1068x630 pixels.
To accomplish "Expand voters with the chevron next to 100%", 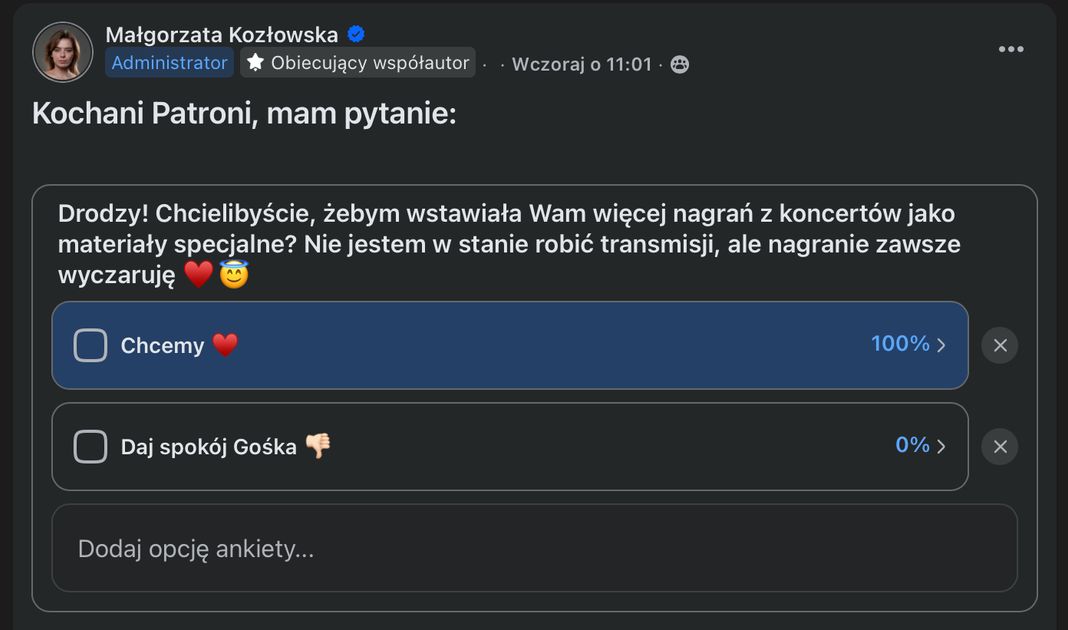I will (941, 346).
